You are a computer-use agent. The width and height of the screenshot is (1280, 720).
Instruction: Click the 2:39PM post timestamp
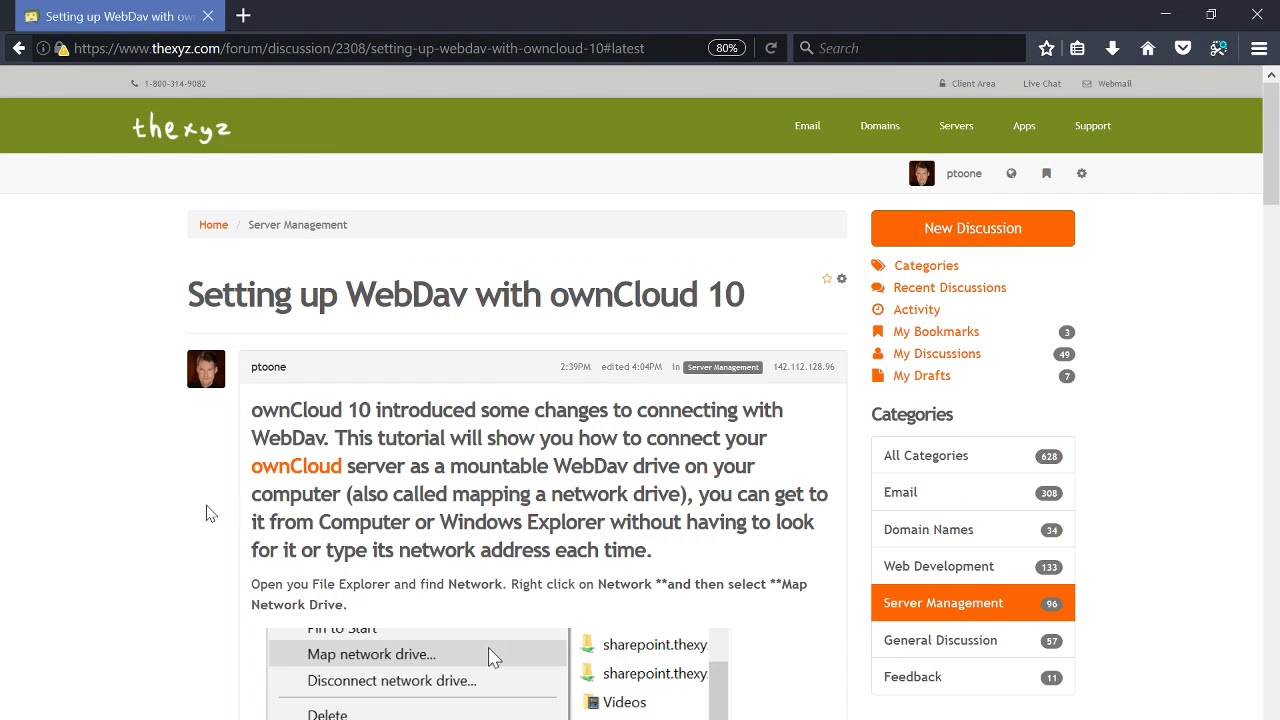pos(575,367)
